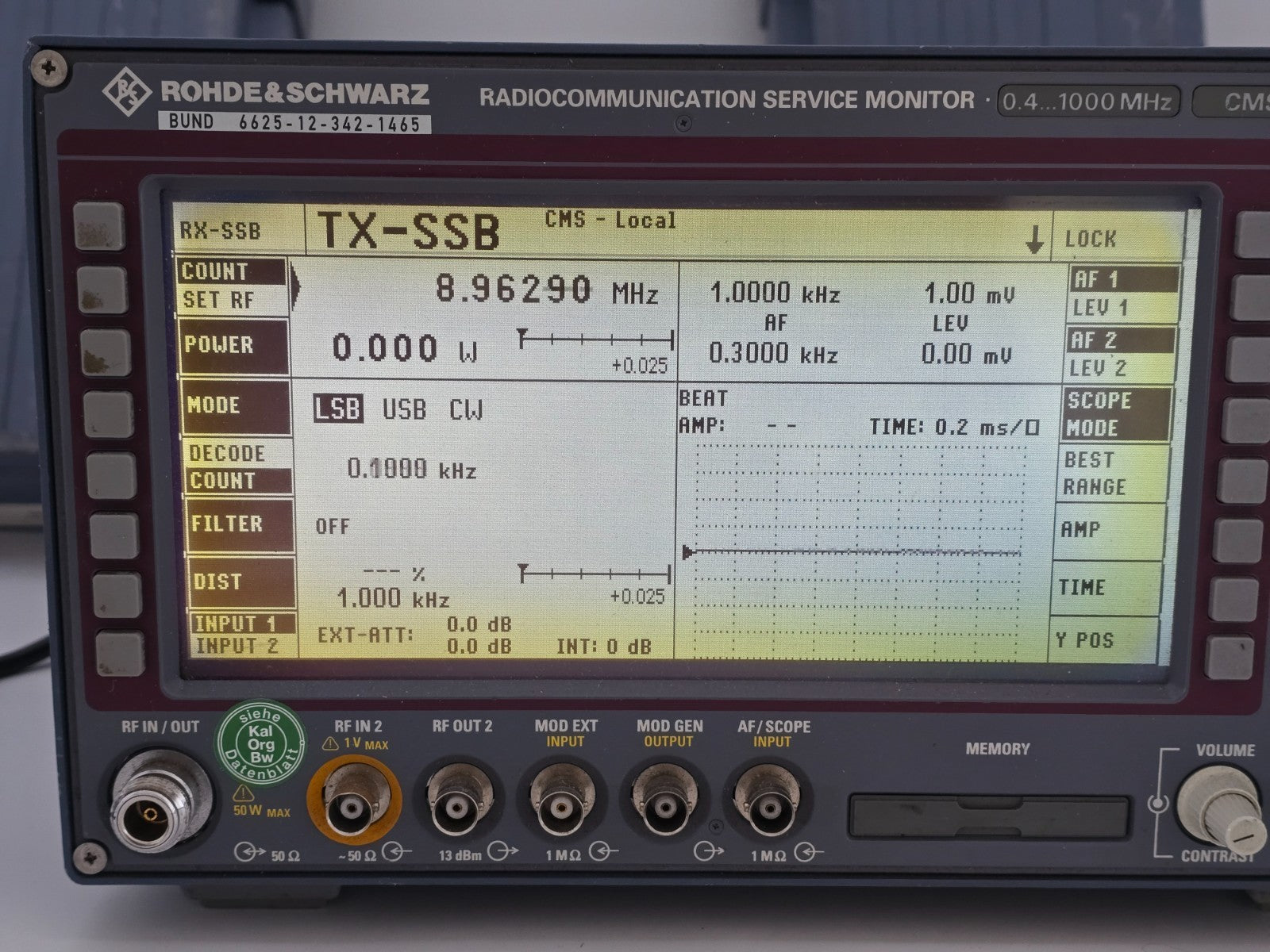
Task: Select the DECODE / COUNT softkey label
Action: coord(237,467)
